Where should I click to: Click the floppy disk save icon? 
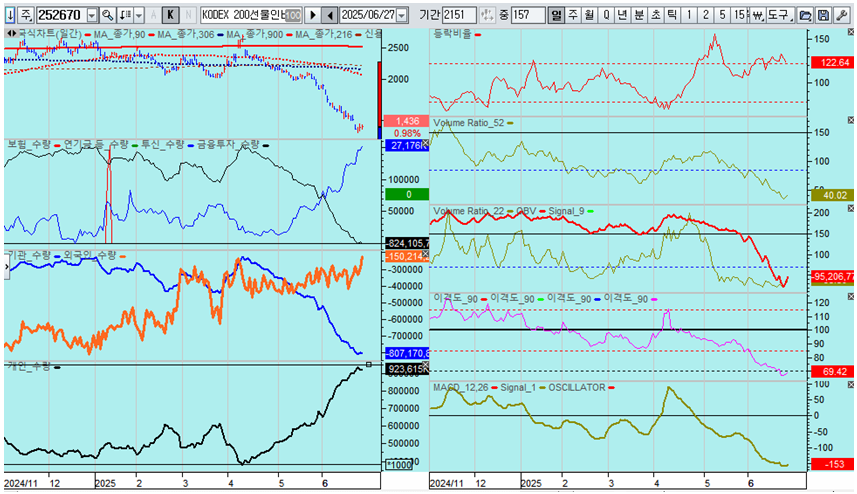pos(822,16)
